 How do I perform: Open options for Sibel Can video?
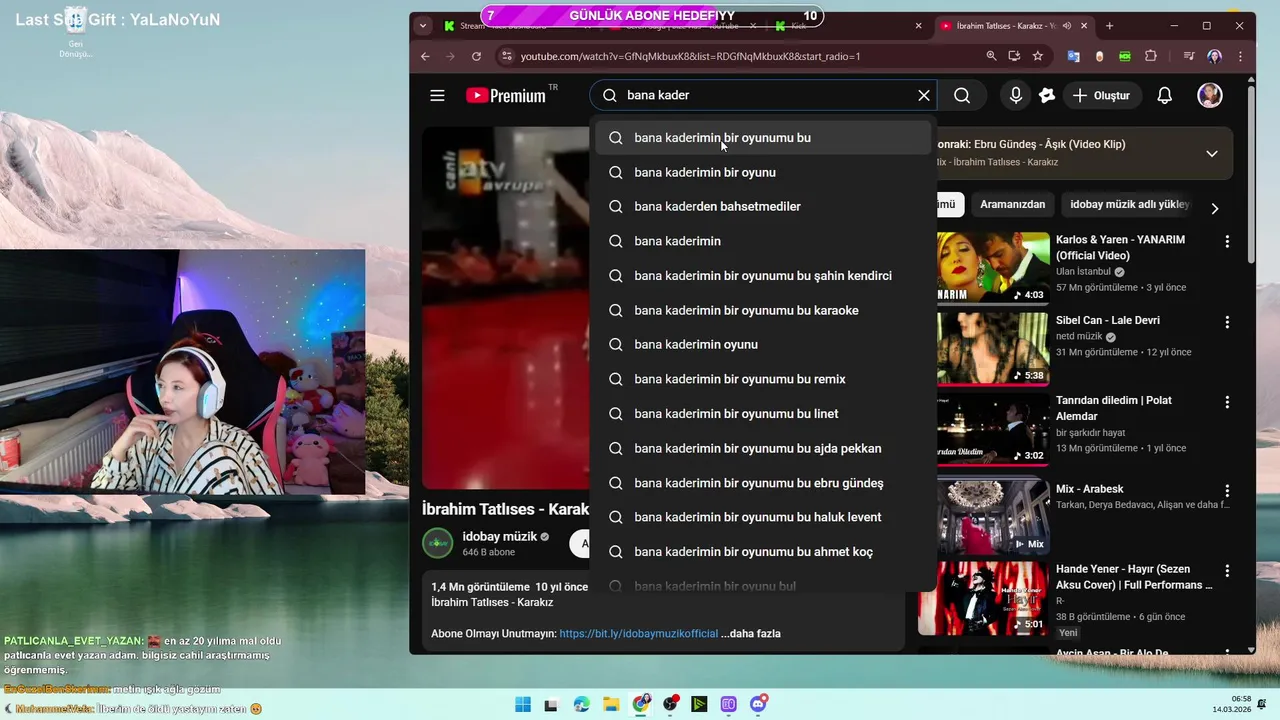click(1227, 322)
